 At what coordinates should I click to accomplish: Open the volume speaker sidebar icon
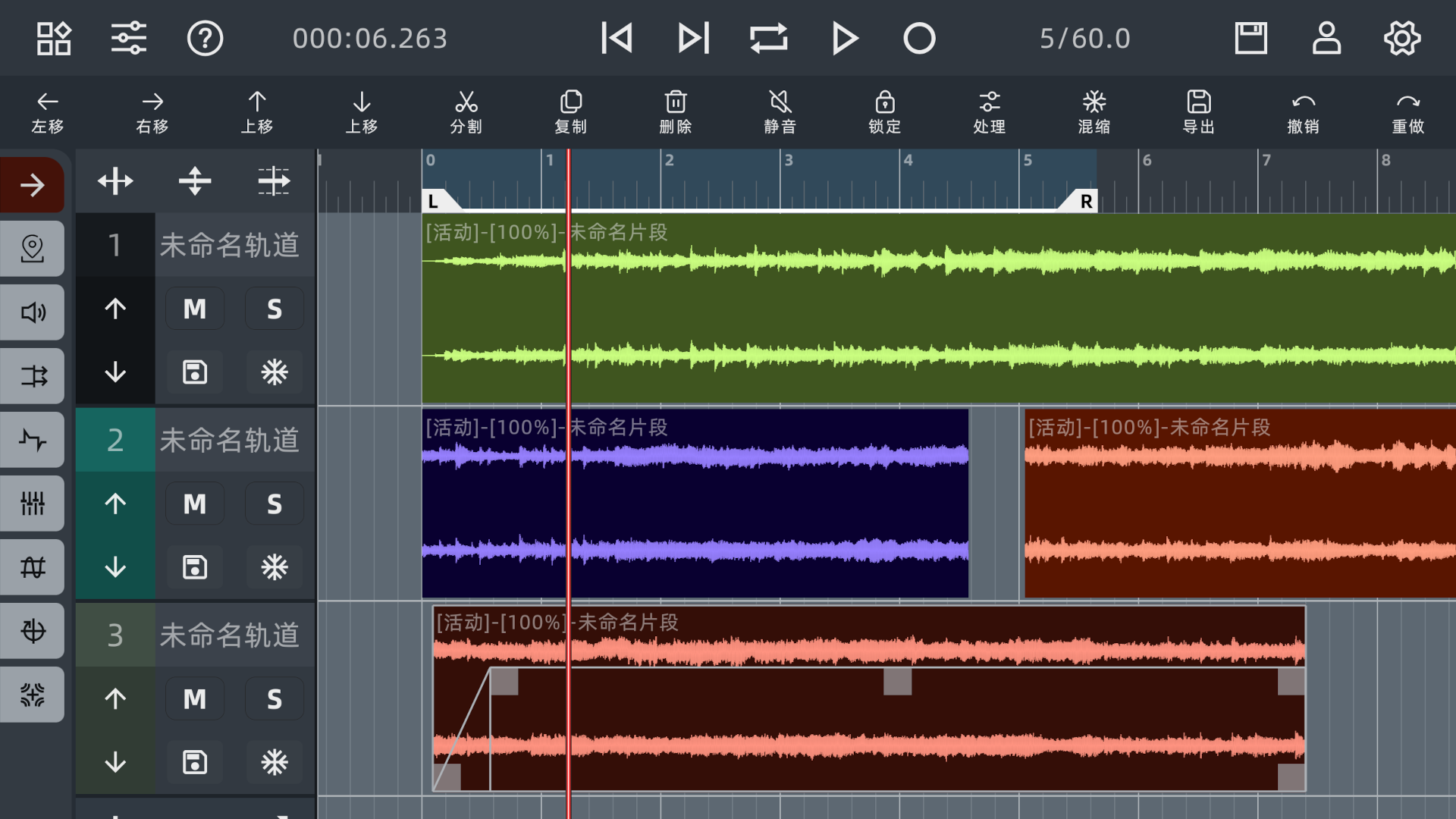33,312
